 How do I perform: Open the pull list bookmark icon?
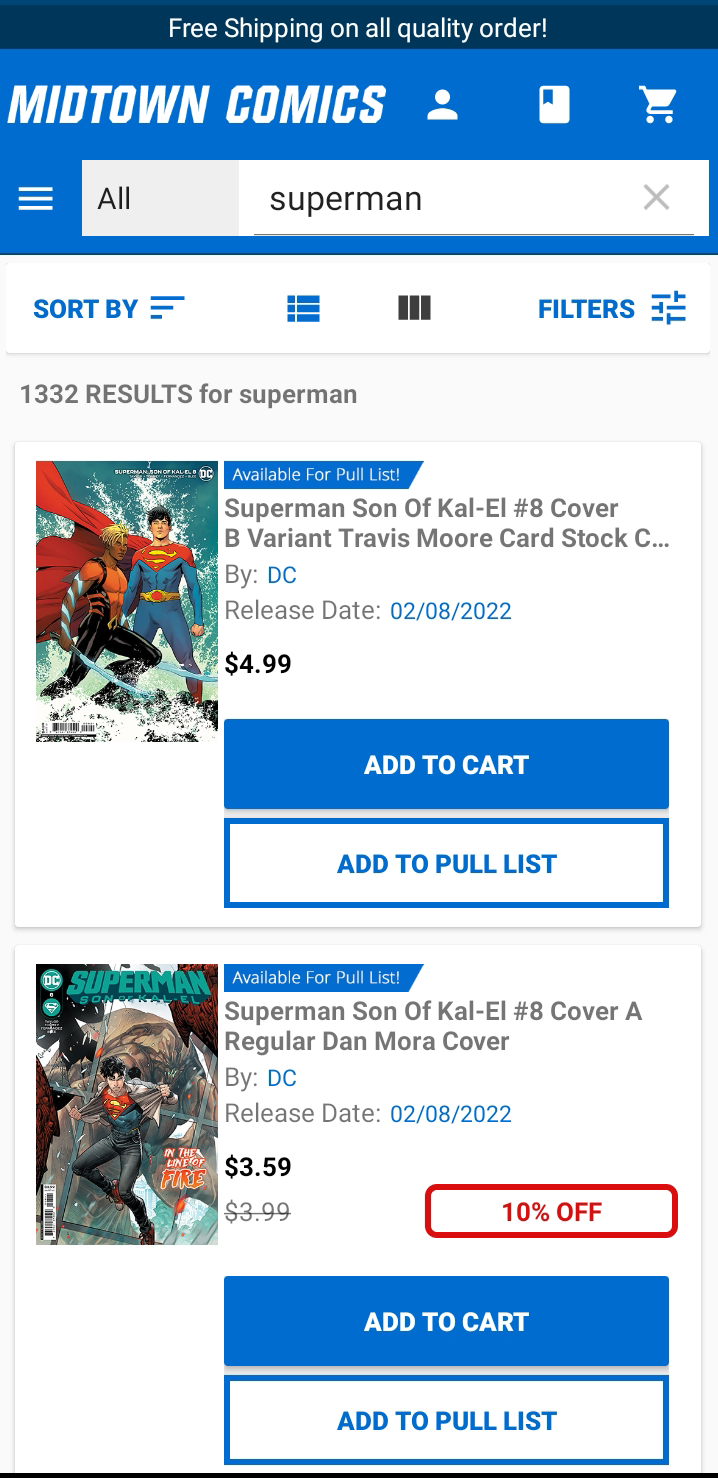554,105
